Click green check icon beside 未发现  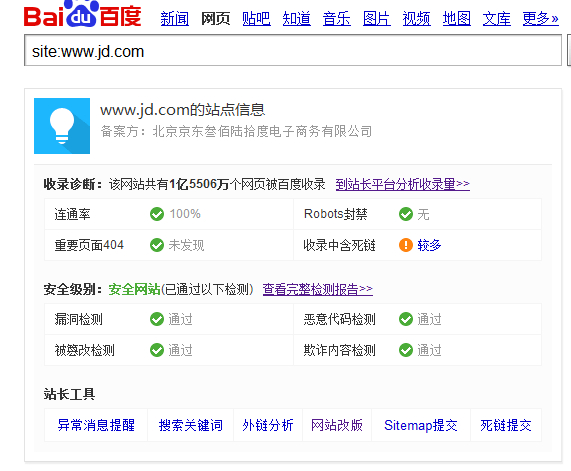coord(157,245)
